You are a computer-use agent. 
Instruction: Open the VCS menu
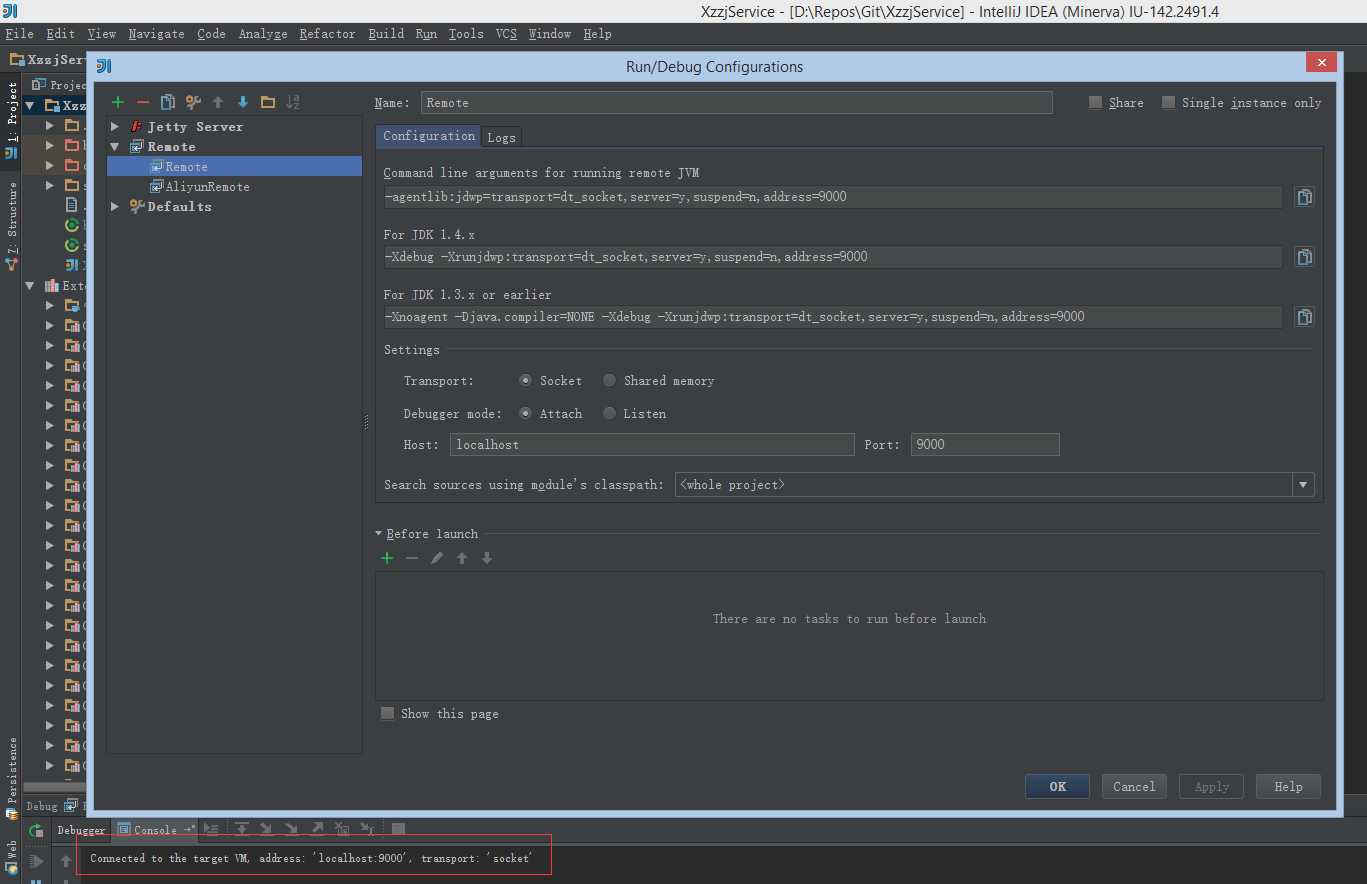[506, 34]
